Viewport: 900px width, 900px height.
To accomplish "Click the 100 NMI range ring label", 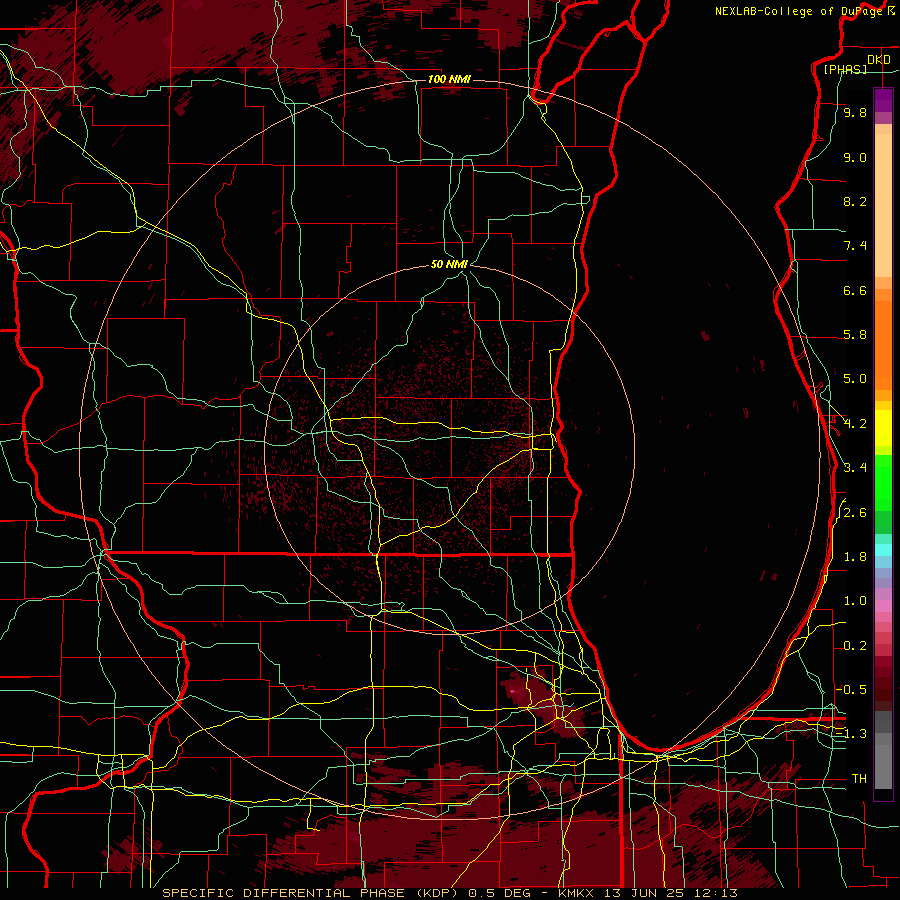I will (x=449, y=79).
